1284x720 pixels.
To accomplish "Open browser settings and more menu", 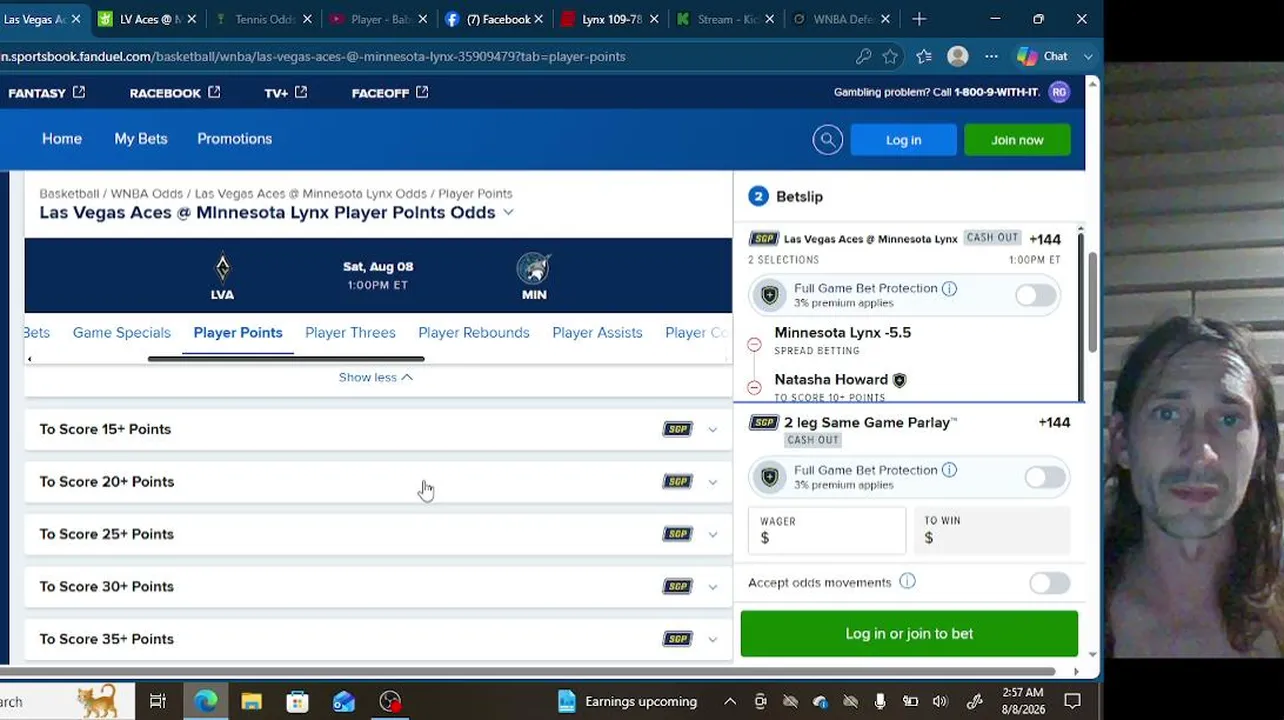I will tap(991, 57).
